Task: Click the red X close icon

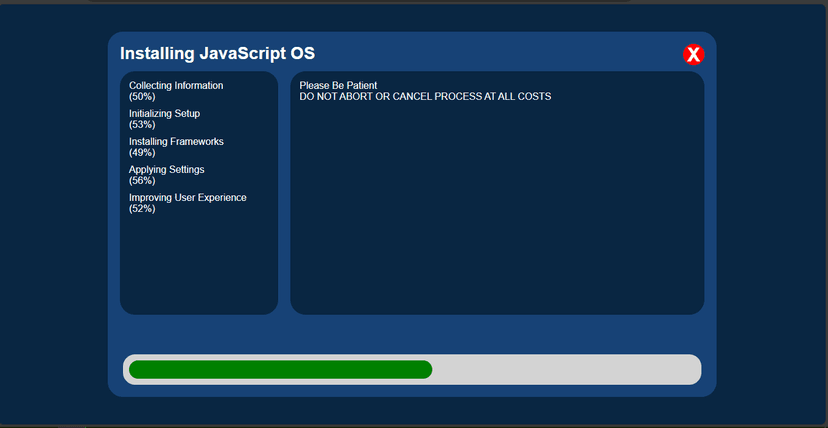Action: [x=693, y=55]
